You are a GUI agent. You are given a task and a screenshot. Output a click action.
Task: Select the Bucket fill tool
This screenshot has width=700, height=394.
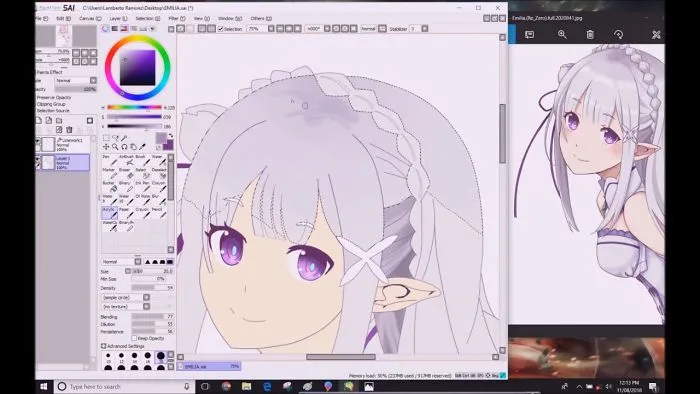[x=109, y=186]
